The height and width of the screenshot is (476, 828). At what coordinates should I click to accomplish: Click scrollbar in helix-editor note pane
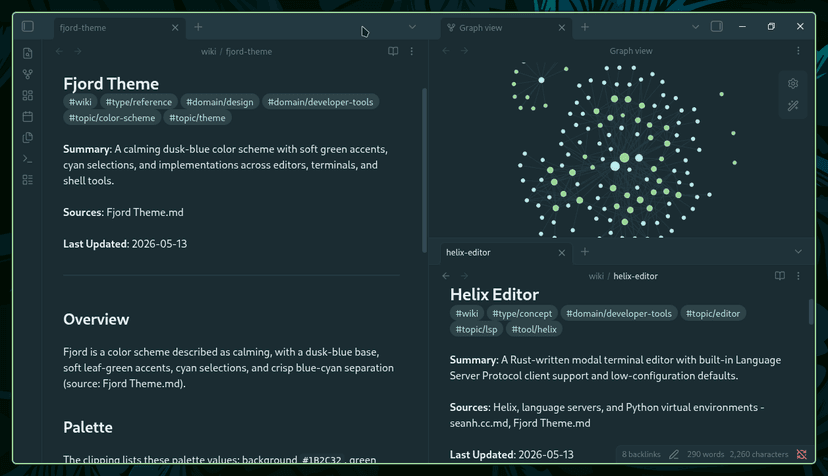pyautogui.click(x=811, y=312)
